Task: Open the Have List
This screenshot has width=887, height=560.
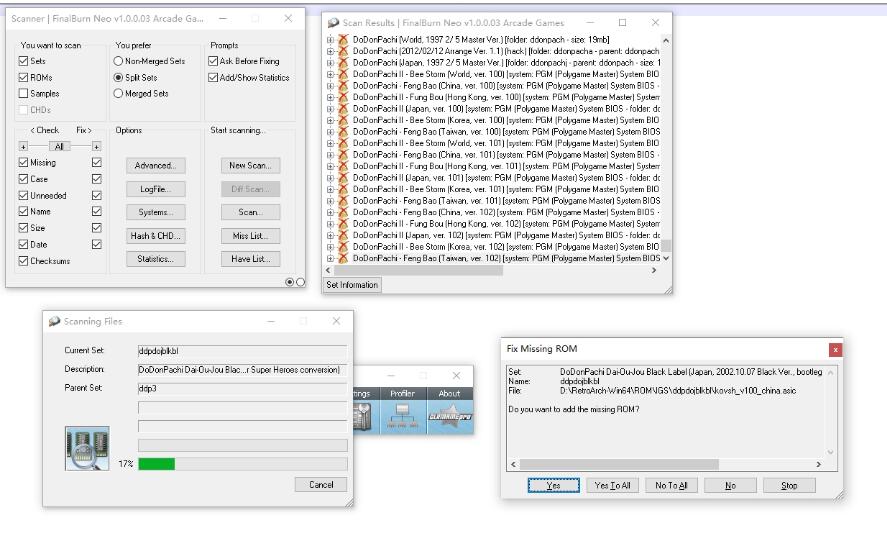Action: pyautogui.click(x=251, y=259)
